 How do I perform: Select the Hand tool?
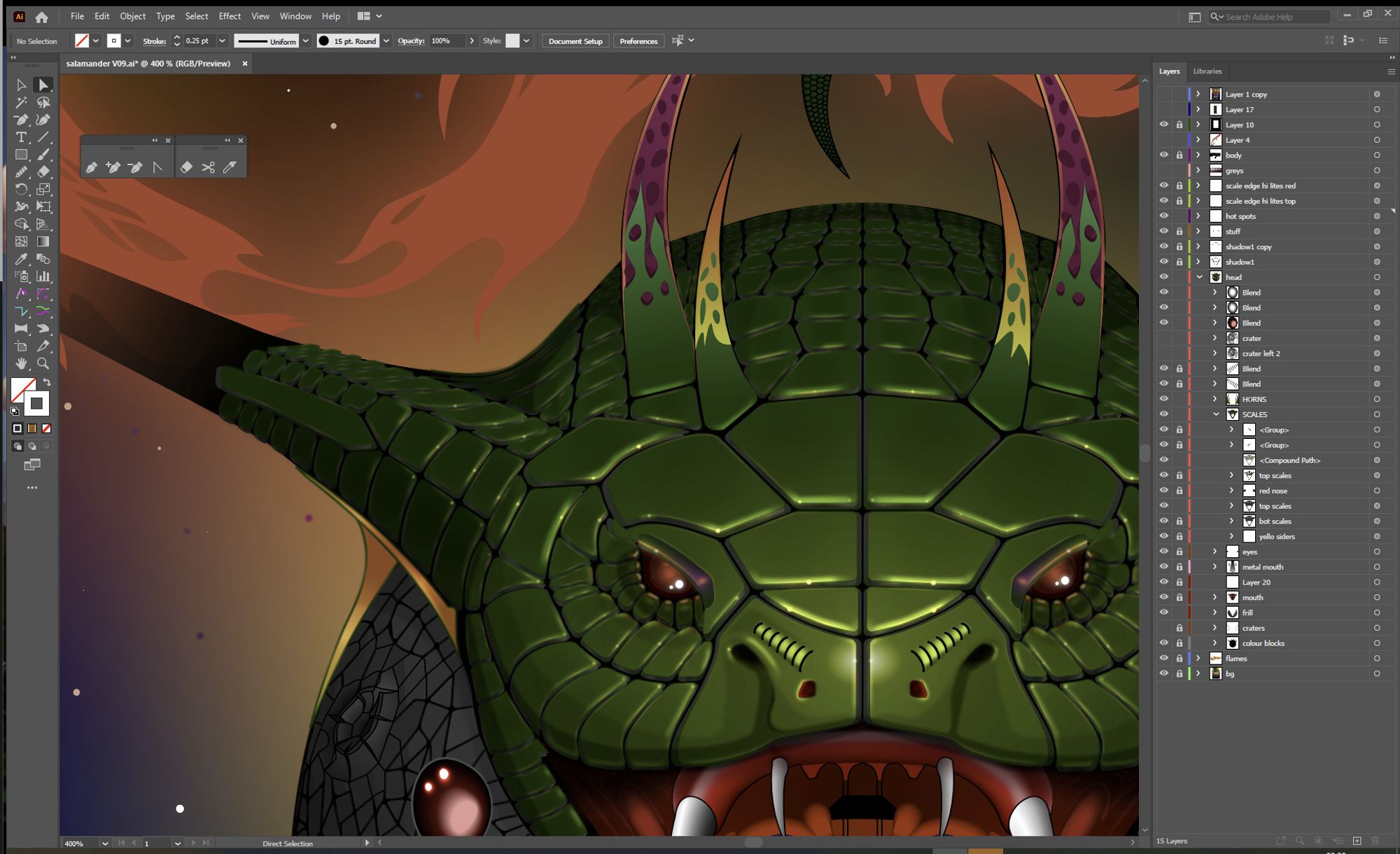[x=21, y=363]
